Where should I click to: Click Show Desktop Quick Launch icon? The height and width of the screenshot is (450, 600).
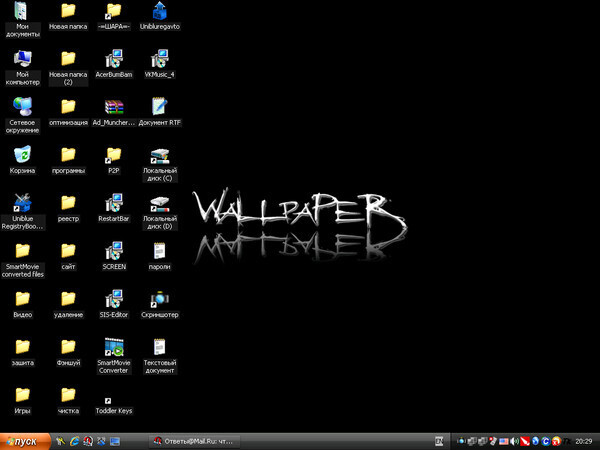[x=115, y=441]
